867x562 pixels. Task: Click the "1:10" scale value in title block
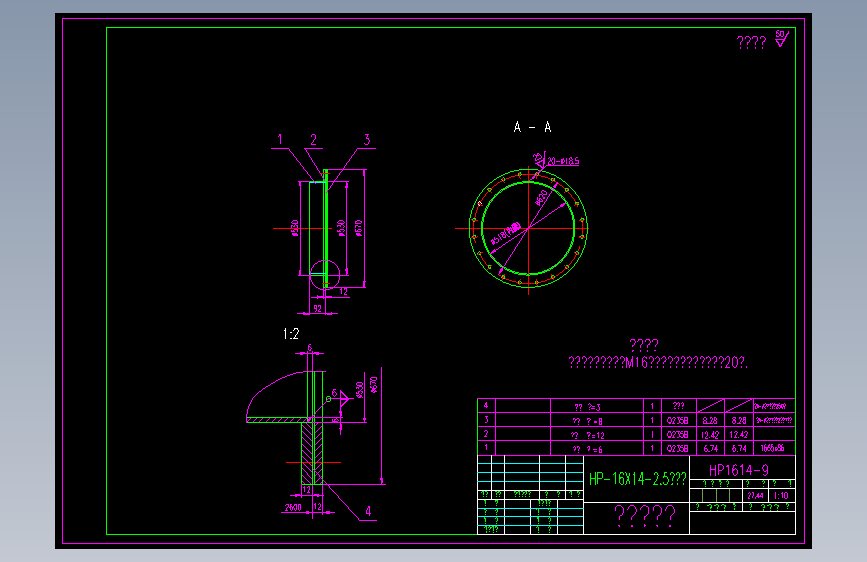[x=781, y=496]
